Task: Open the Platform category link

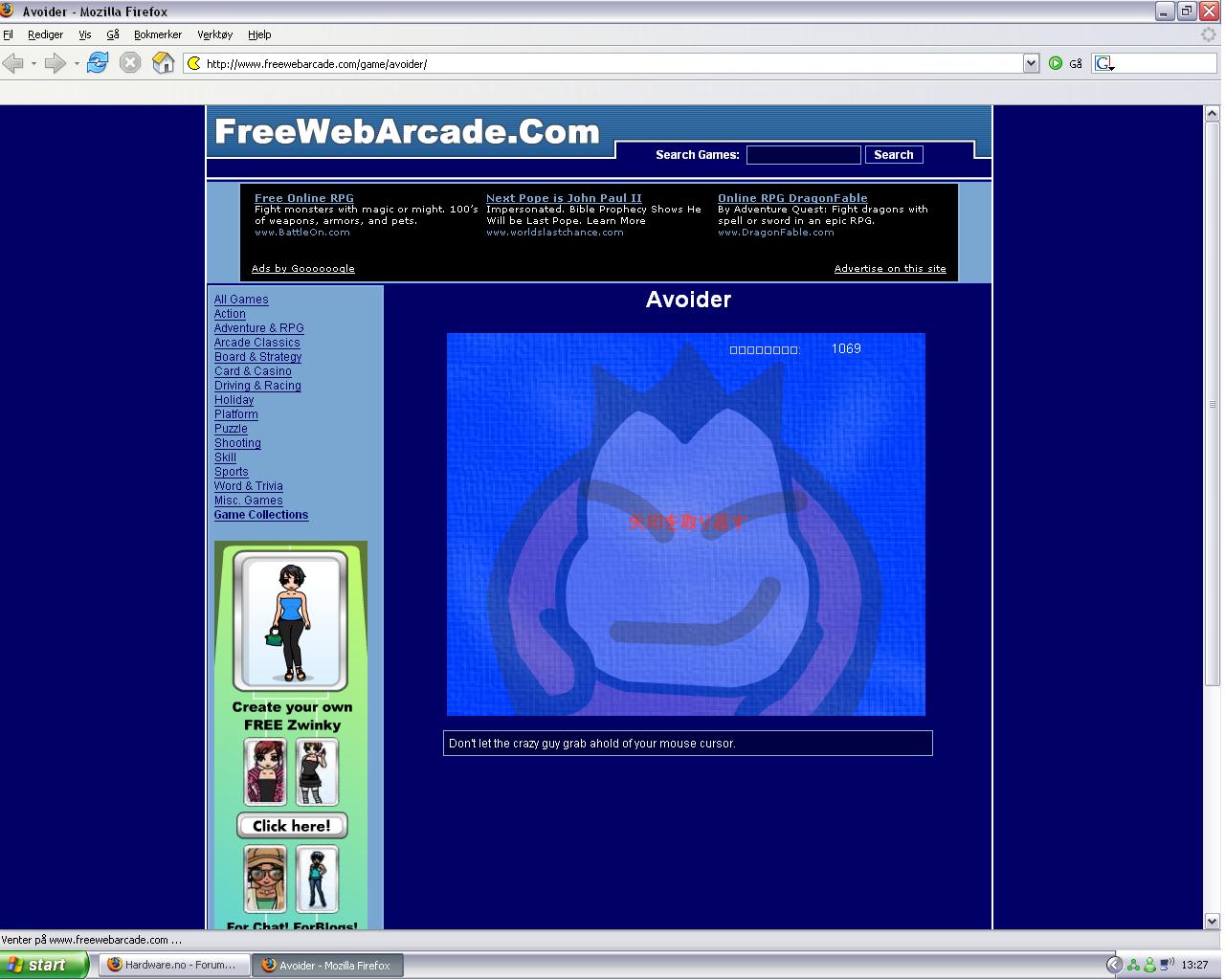Action: (236, 414)
